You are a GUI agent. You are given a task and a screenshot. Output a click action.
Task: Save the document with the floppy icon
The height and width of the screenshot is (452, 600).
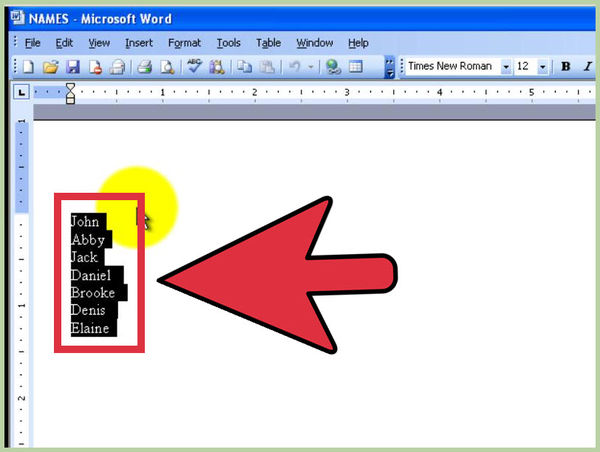pos(73,67)
